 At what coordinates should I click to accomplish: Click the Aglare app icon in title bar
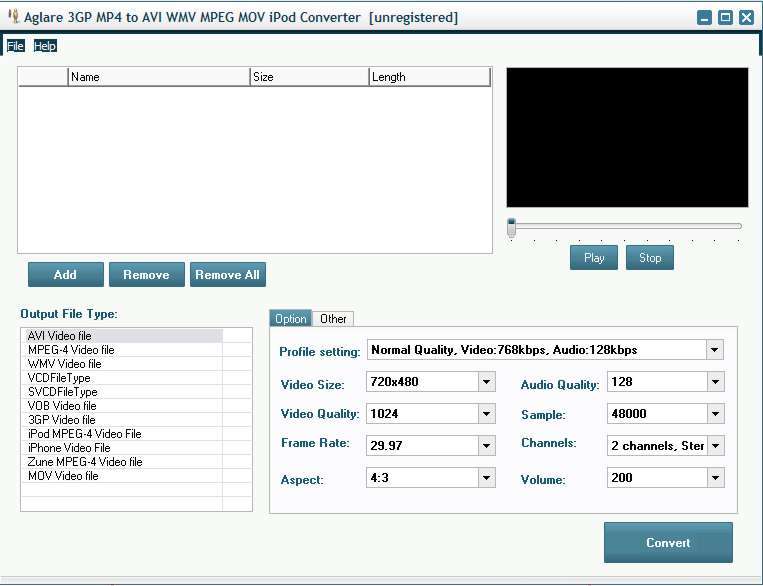tap(13, 17)
